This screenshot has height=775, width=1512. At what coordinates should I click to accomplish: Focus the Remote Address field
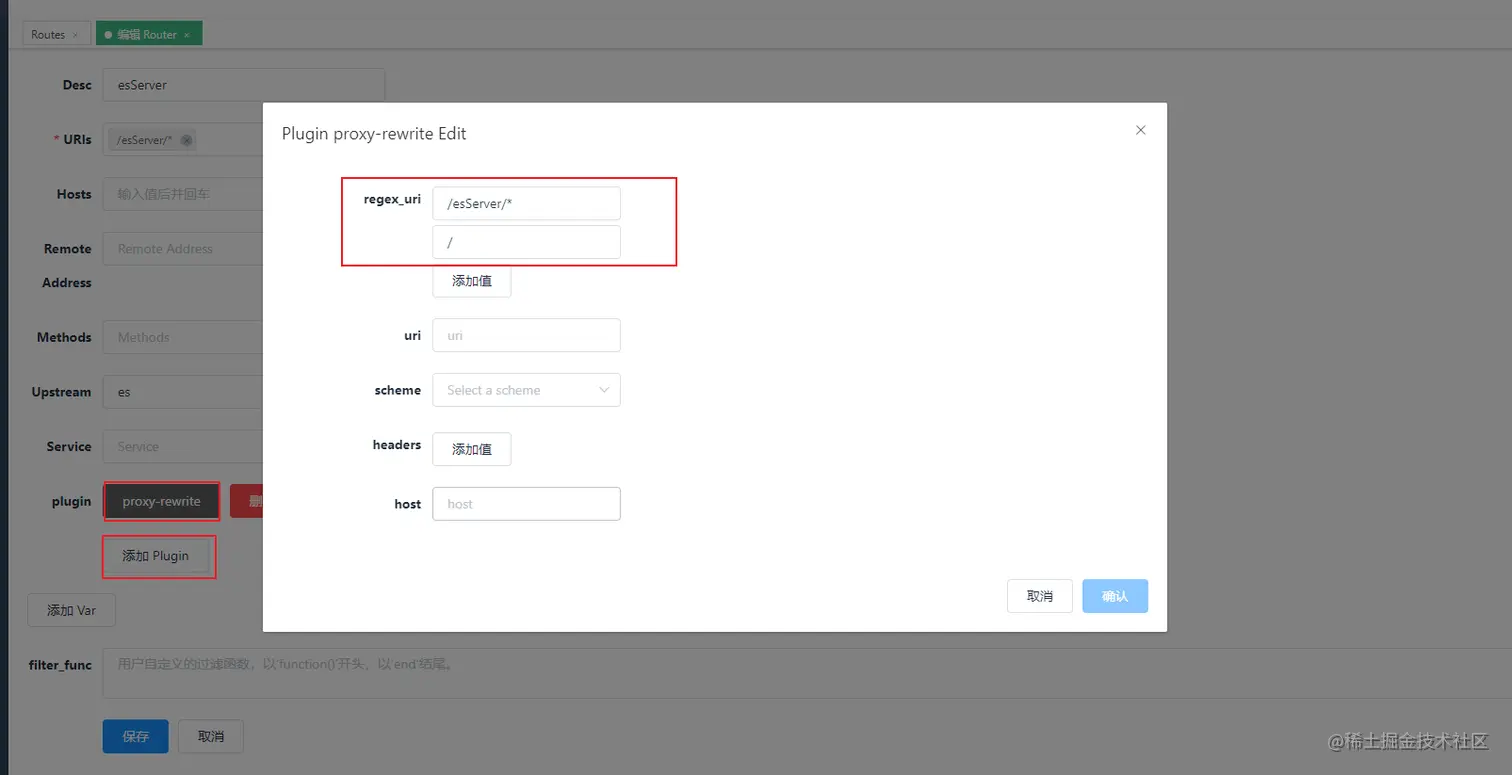click(183, 249)
